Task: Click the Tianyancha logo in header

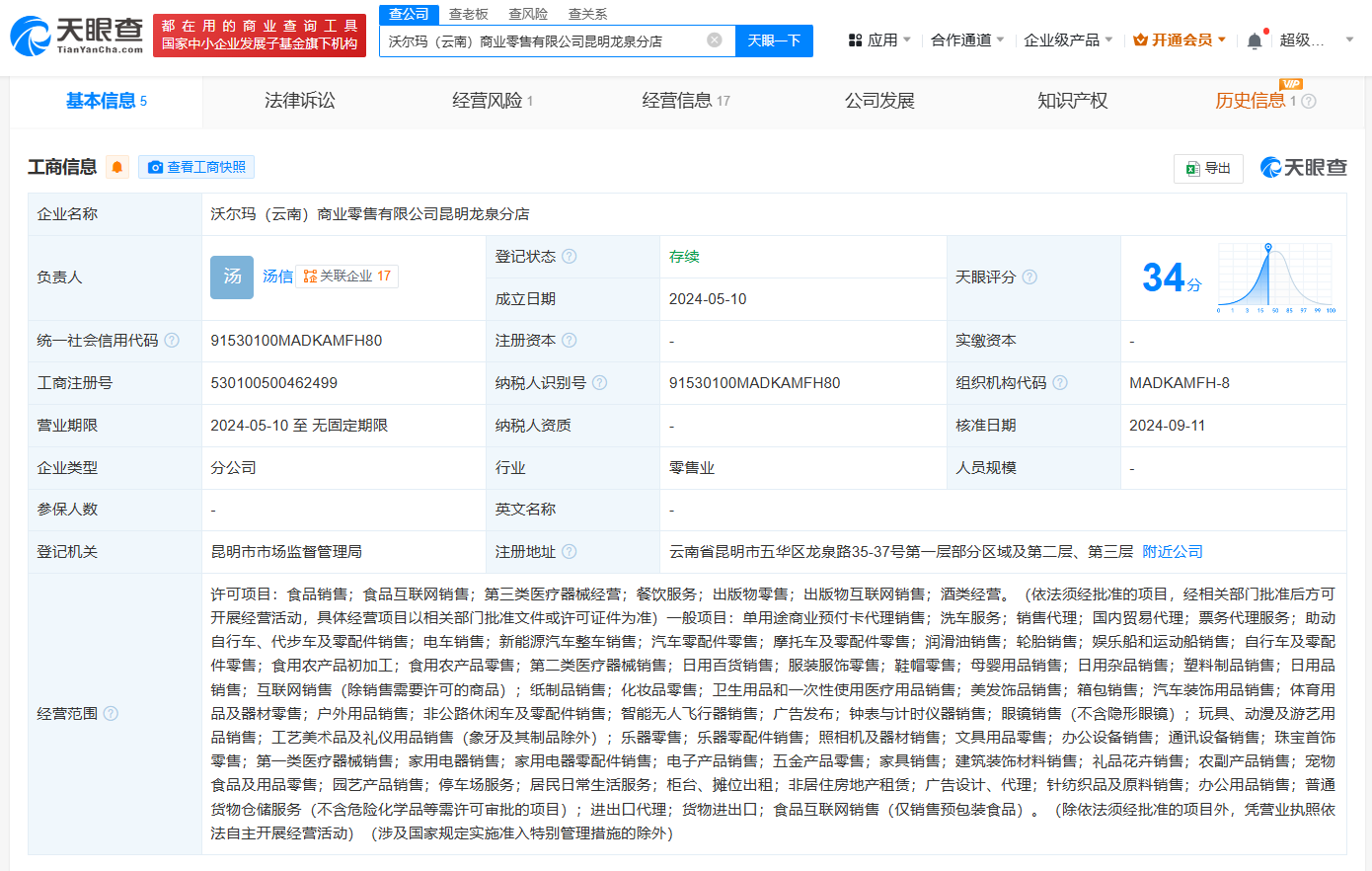Action: [x=77, y=36]
